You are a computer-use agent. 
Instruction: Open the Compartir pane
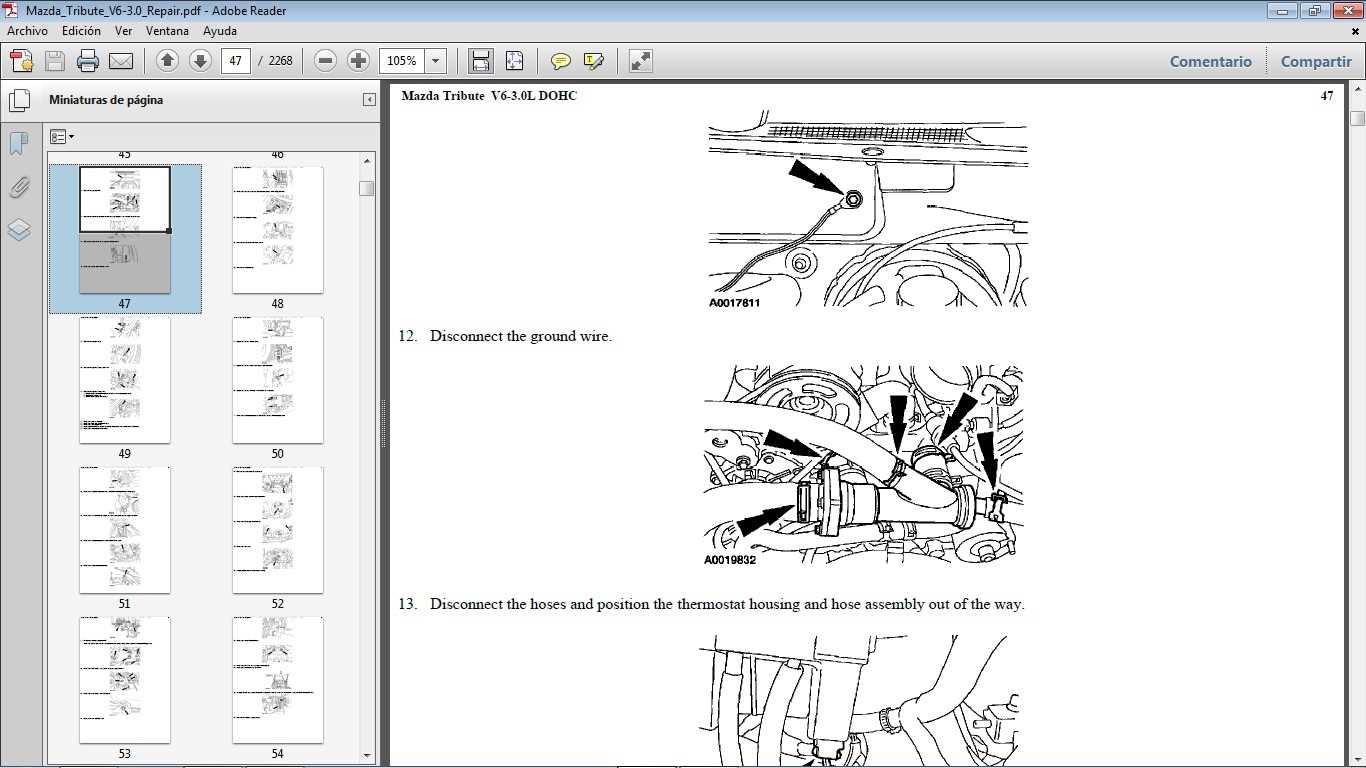[1316, 61]
